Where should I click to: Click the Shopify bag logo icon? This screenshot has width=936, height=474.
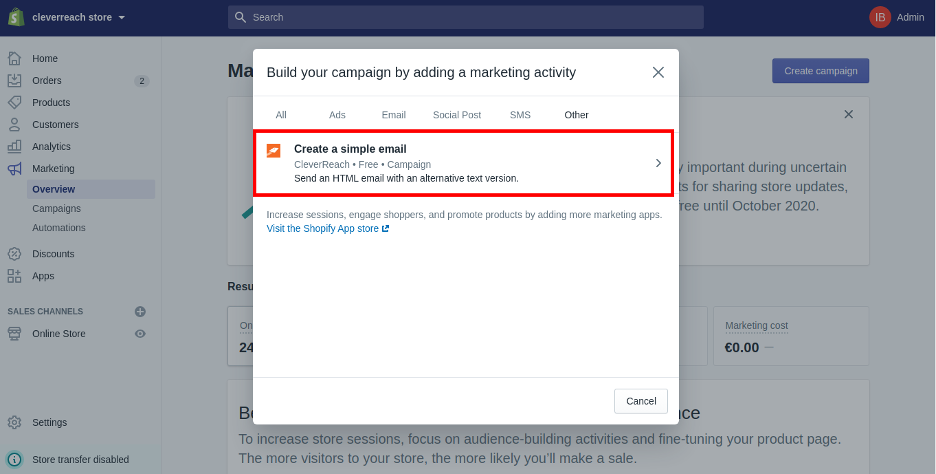tap(16, 17)
